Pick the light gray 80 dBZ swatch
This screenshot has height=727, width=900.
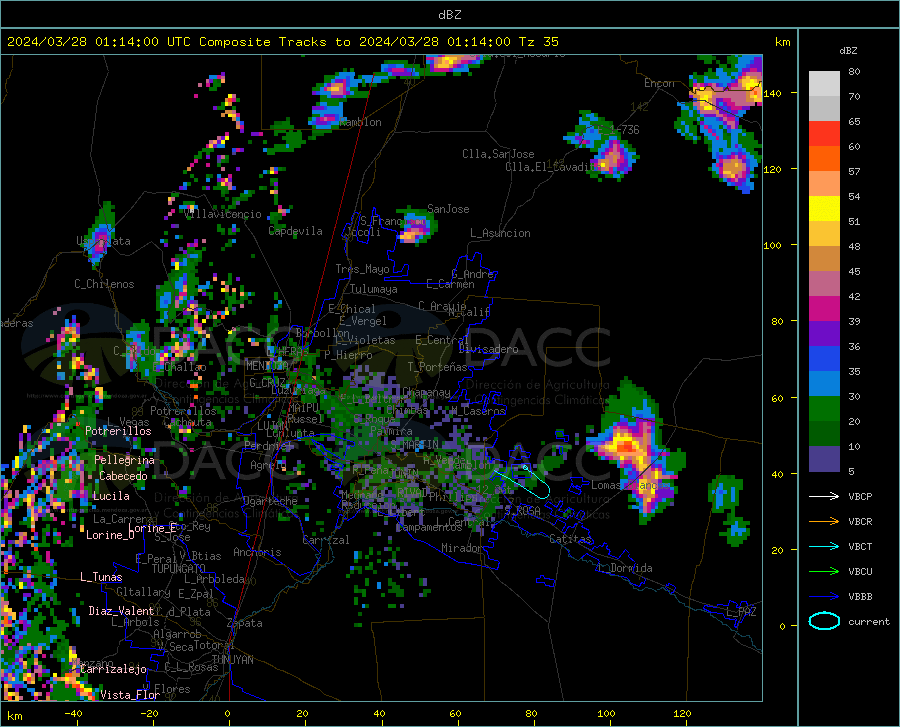pyautogui.click(x=824, y=84)
